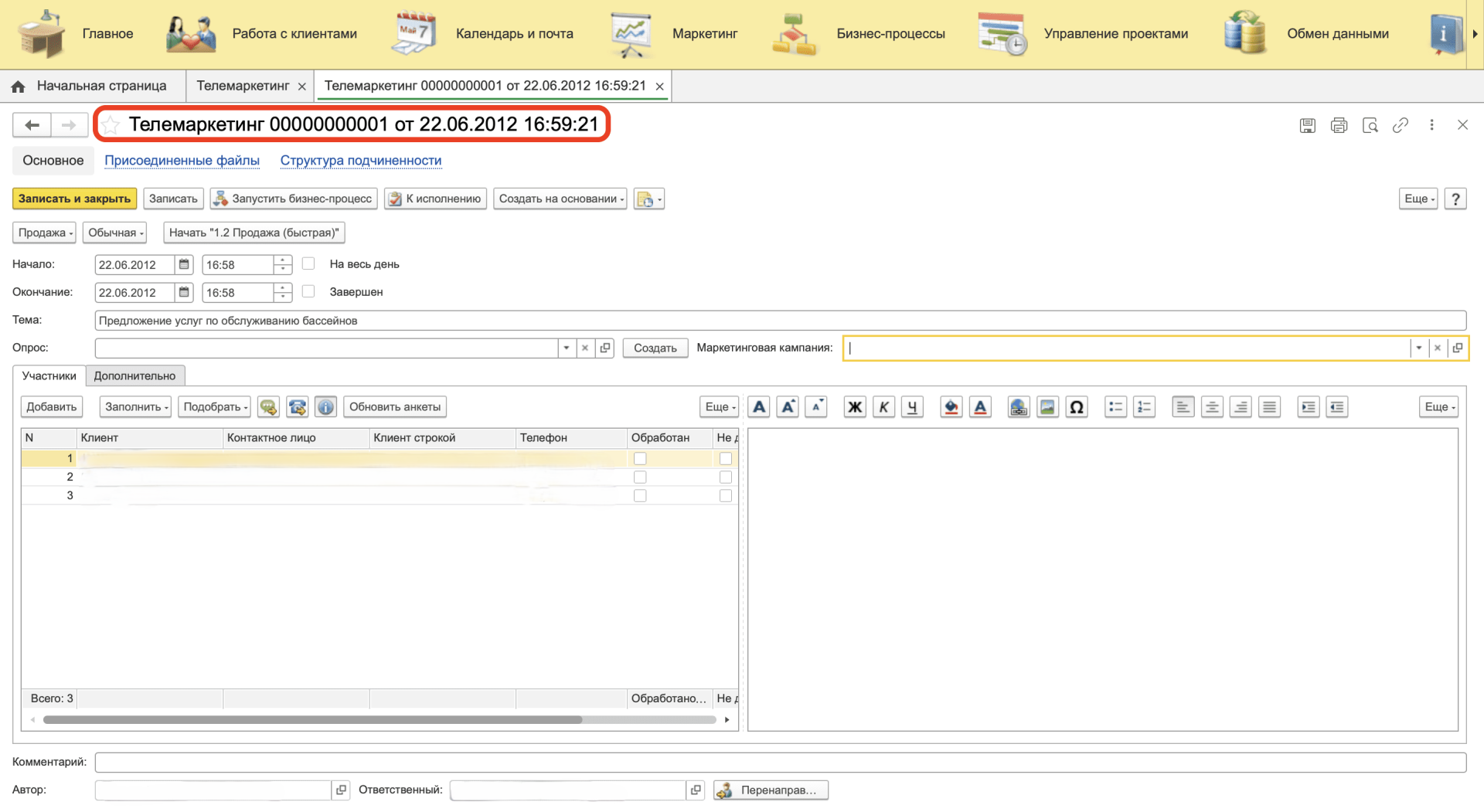1484x812 pixels.
Task: Click the get link icon
Action: 1401,125
